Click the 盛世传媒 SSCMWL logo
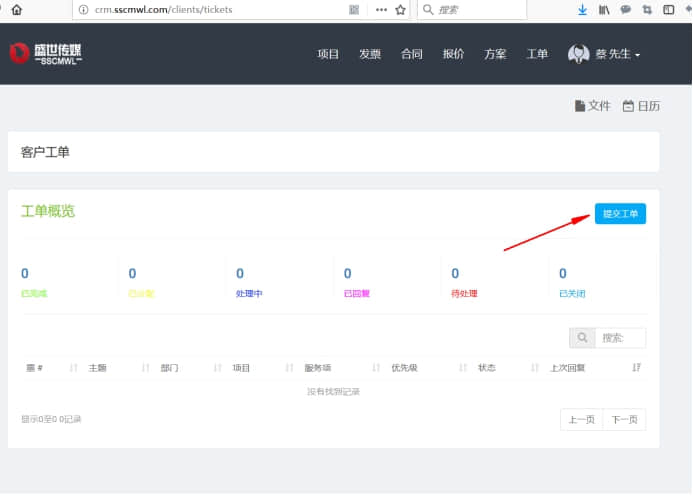693x497 pixels. [46, 53]
